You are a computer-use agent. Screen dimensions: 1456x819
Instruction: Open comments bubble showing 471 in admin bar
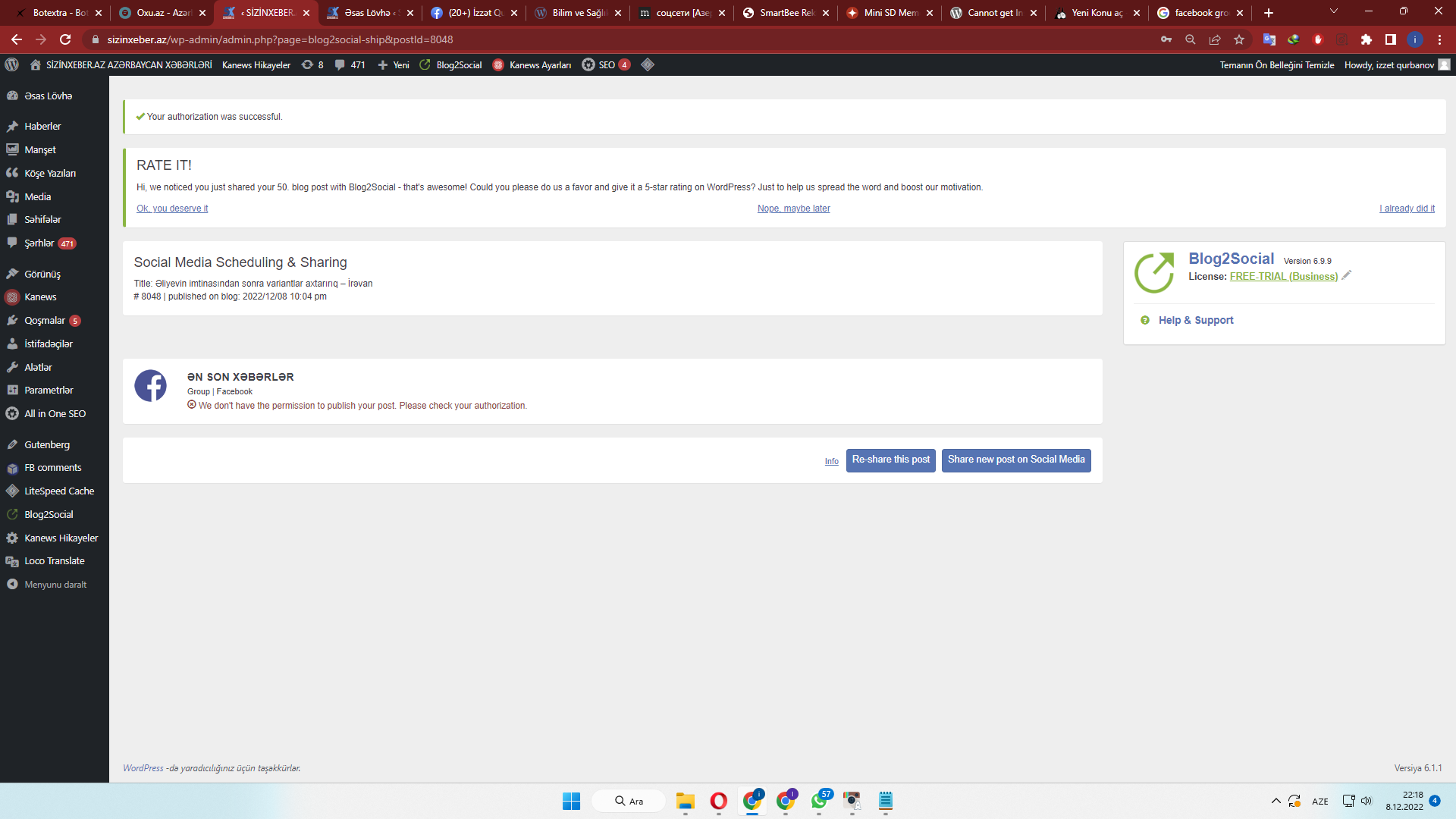(x=350, y=64)
